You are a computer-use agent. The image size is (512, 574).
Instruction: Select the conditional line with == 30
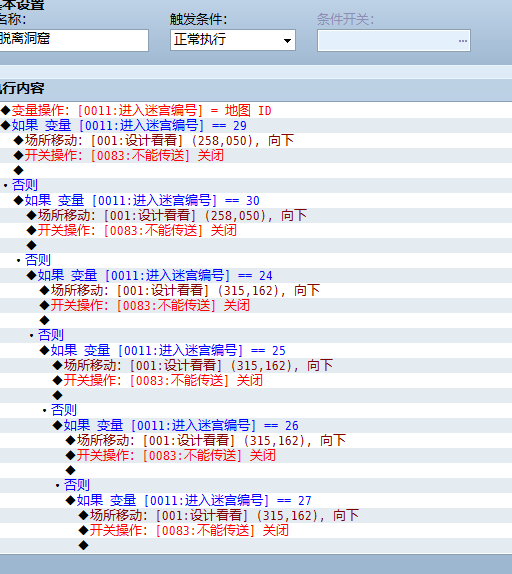[256, 200]
